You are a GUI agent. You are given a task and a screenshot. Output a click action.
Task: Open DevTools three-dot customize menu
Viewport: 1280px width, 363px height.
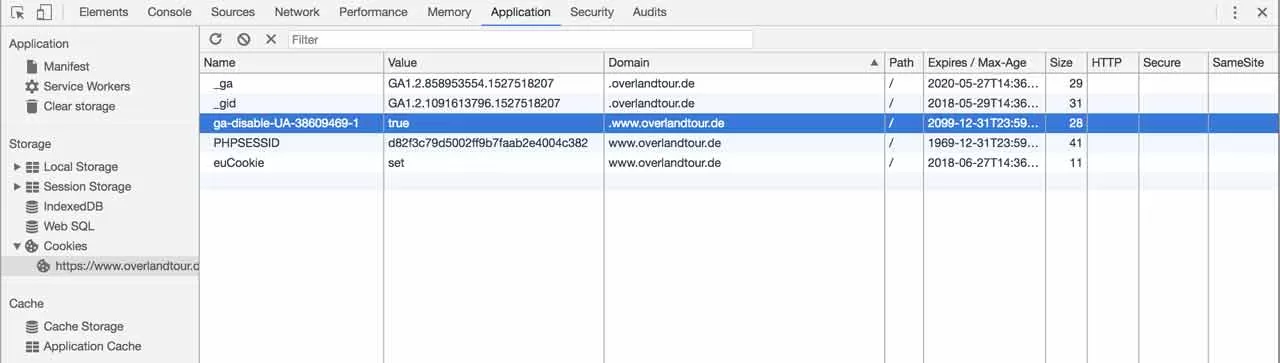point(1235,12)
